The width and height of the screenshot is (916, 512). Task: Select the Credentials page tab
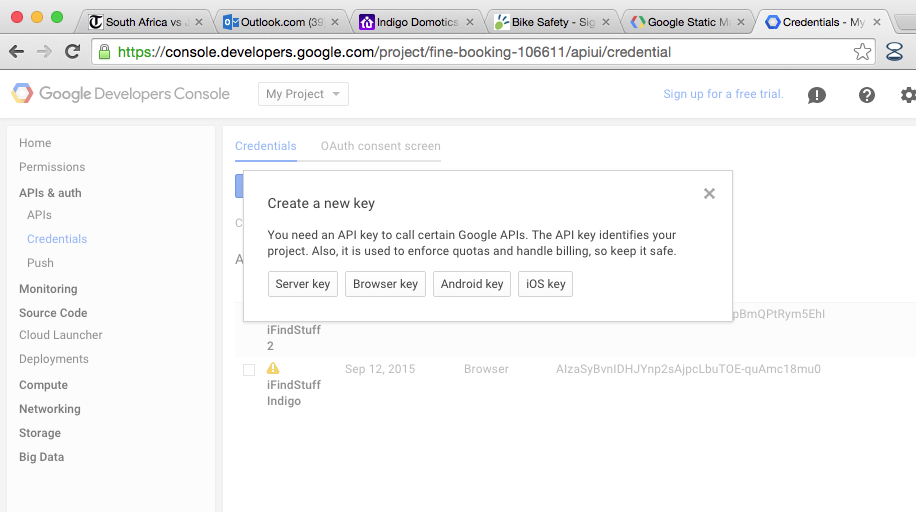(266, 146)
